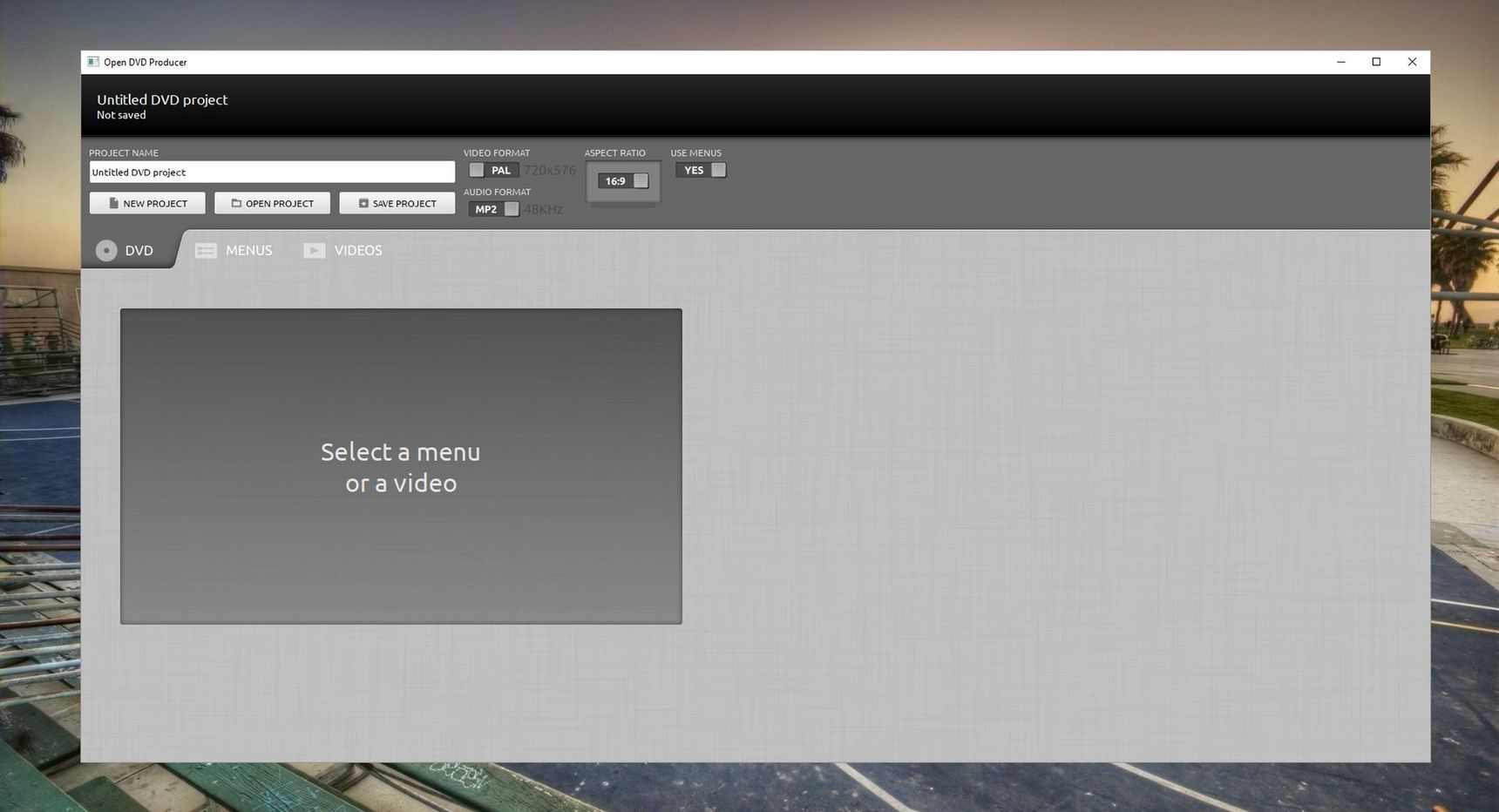
Task: Close the Open DVD Producer window
Action: tap(1413, 62)
